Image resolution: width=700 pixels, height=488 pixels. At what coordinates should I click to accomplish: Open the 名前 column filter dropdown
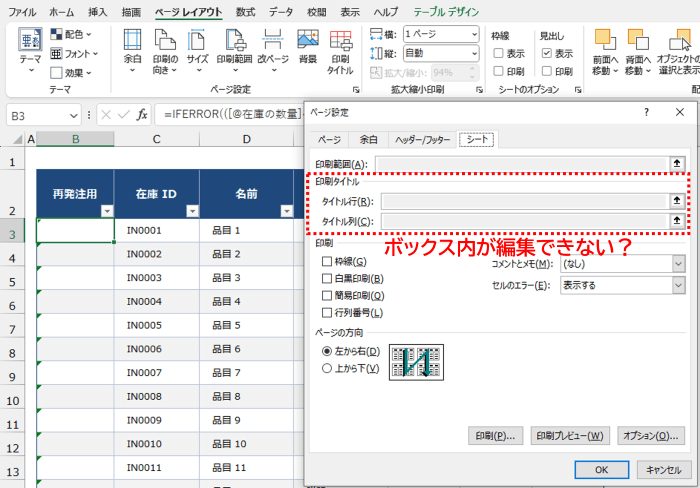[287, 211]
